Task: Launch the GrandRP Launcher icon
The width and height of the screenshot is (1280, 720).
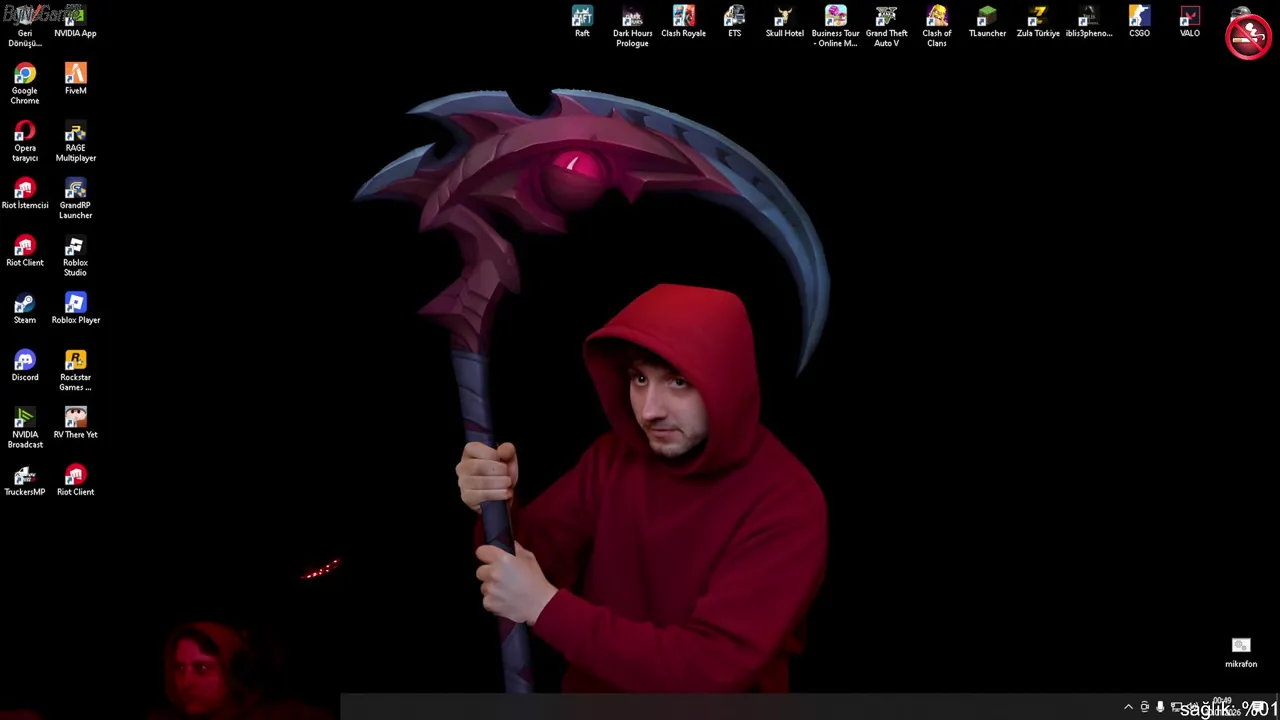Action: 75,198
